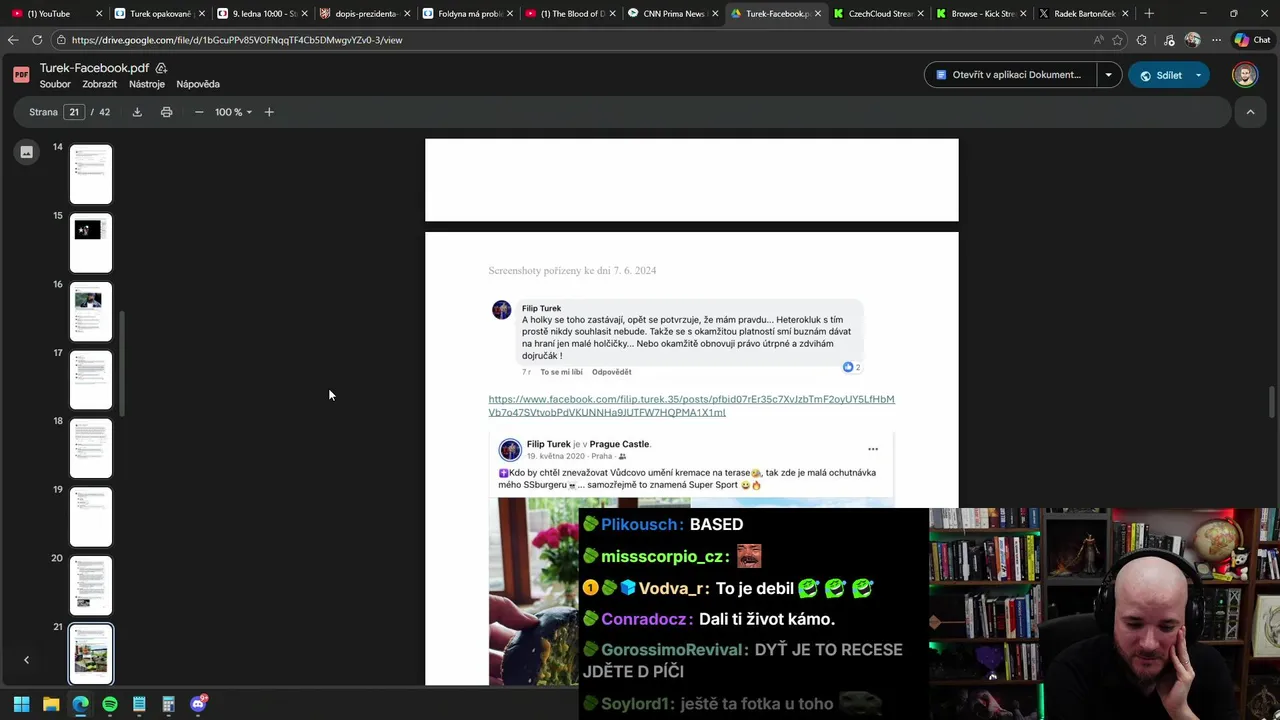
Task: Click the thumbnail sidebar scrollbar
Action: click(x=122, y=364)
